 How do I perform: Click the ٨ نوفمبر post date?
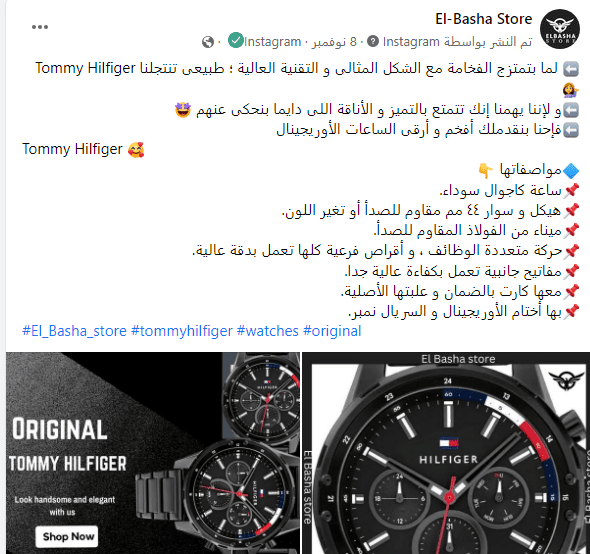334,42
